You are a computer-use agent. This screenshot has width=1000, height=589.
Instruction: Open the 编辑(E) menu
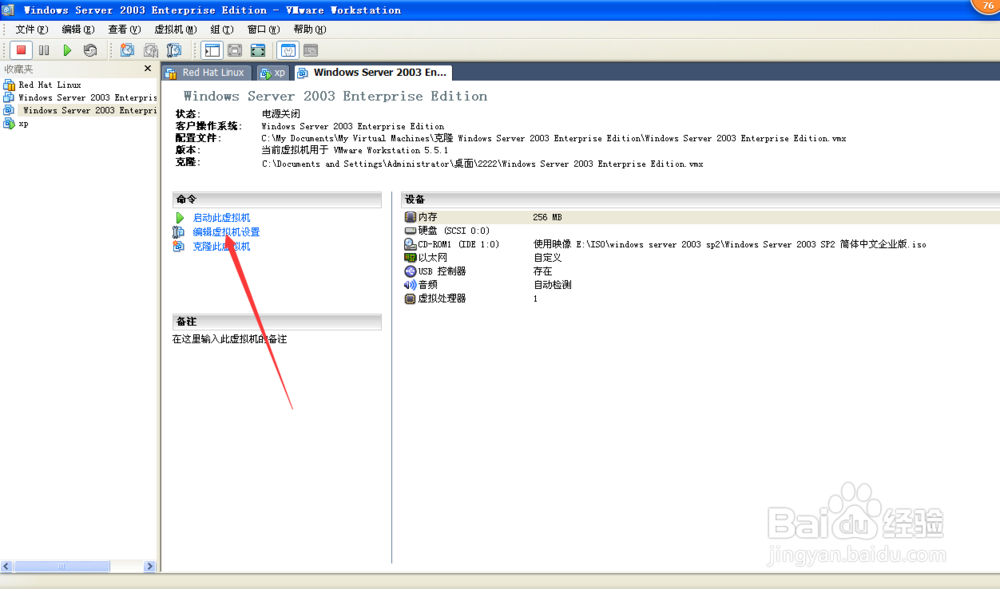(78, 29)
